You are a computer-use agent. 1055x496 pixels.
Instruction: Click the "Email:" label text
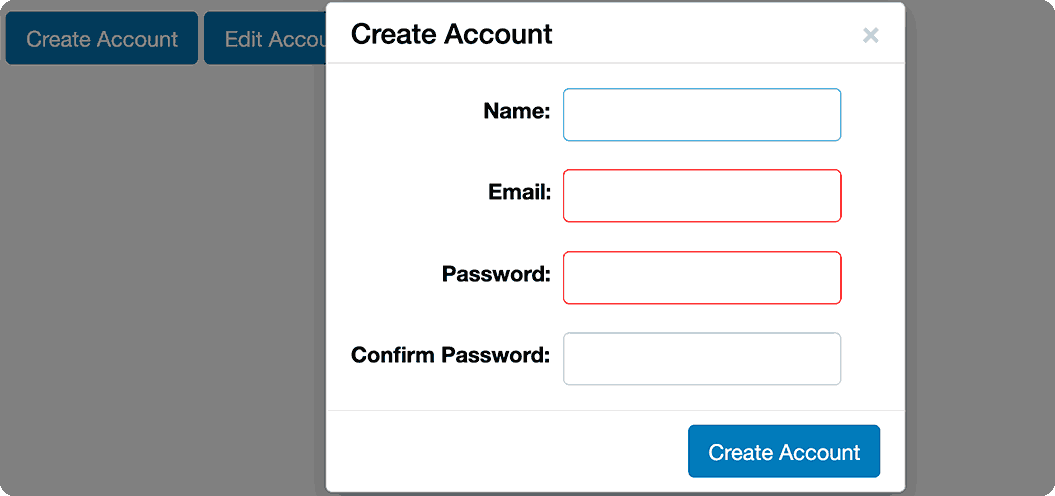pyautogui.click(x=519, y=193)
